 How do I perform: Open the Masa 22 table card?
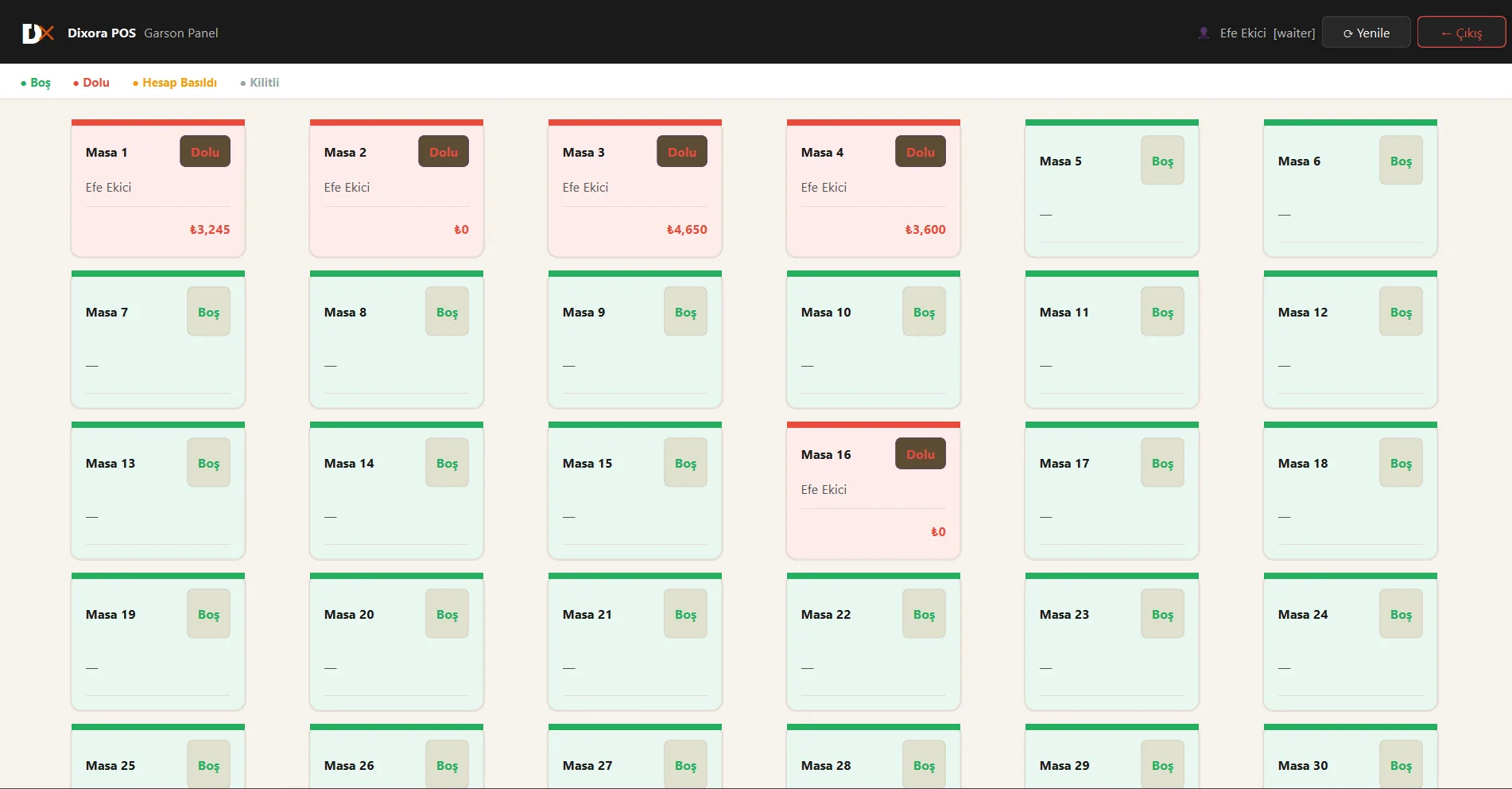[874, 642]
